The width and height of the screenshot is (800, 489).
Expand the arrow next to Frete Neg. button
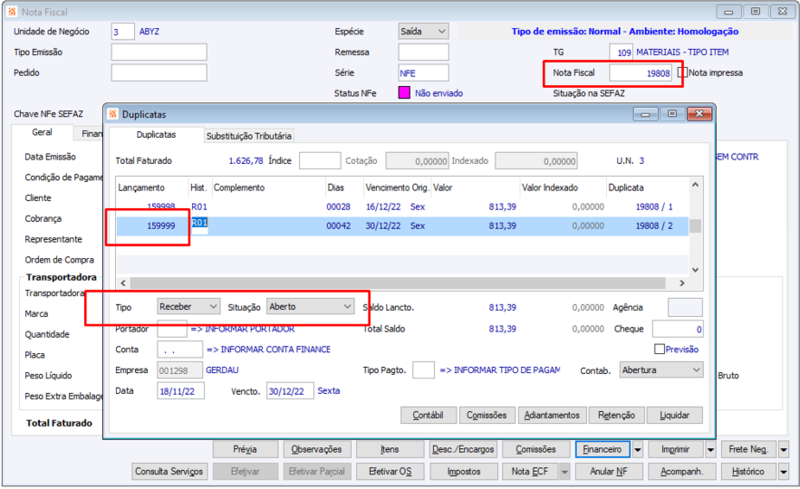tap(784, 450)
